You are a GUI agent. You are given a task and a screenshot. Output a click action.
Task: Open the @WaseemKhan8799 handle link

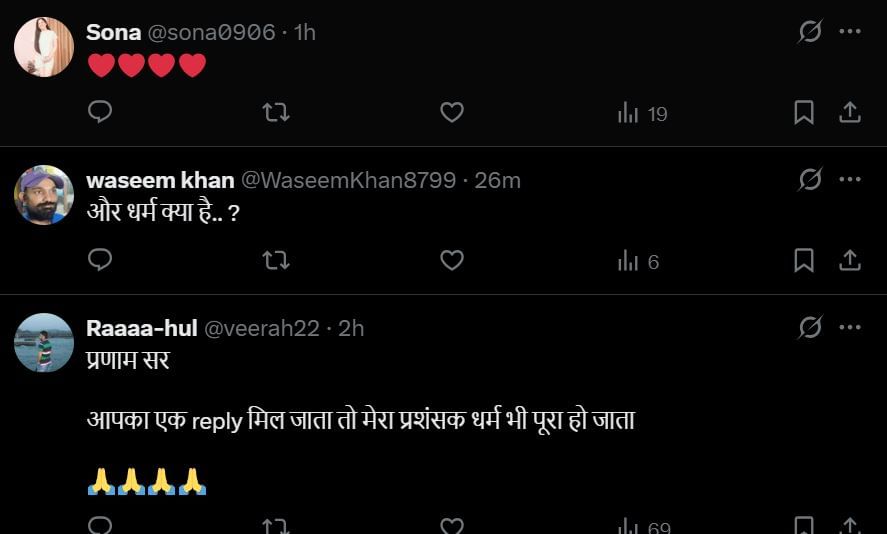pos(349,180)
